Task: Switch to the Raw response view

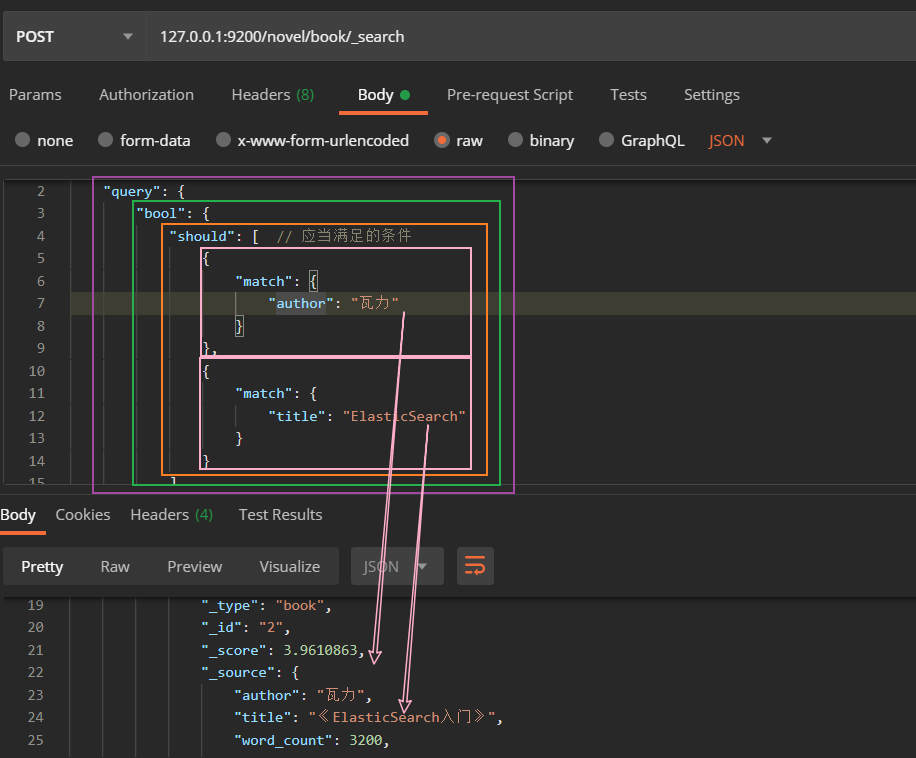Action: click(x=115, y=566)
